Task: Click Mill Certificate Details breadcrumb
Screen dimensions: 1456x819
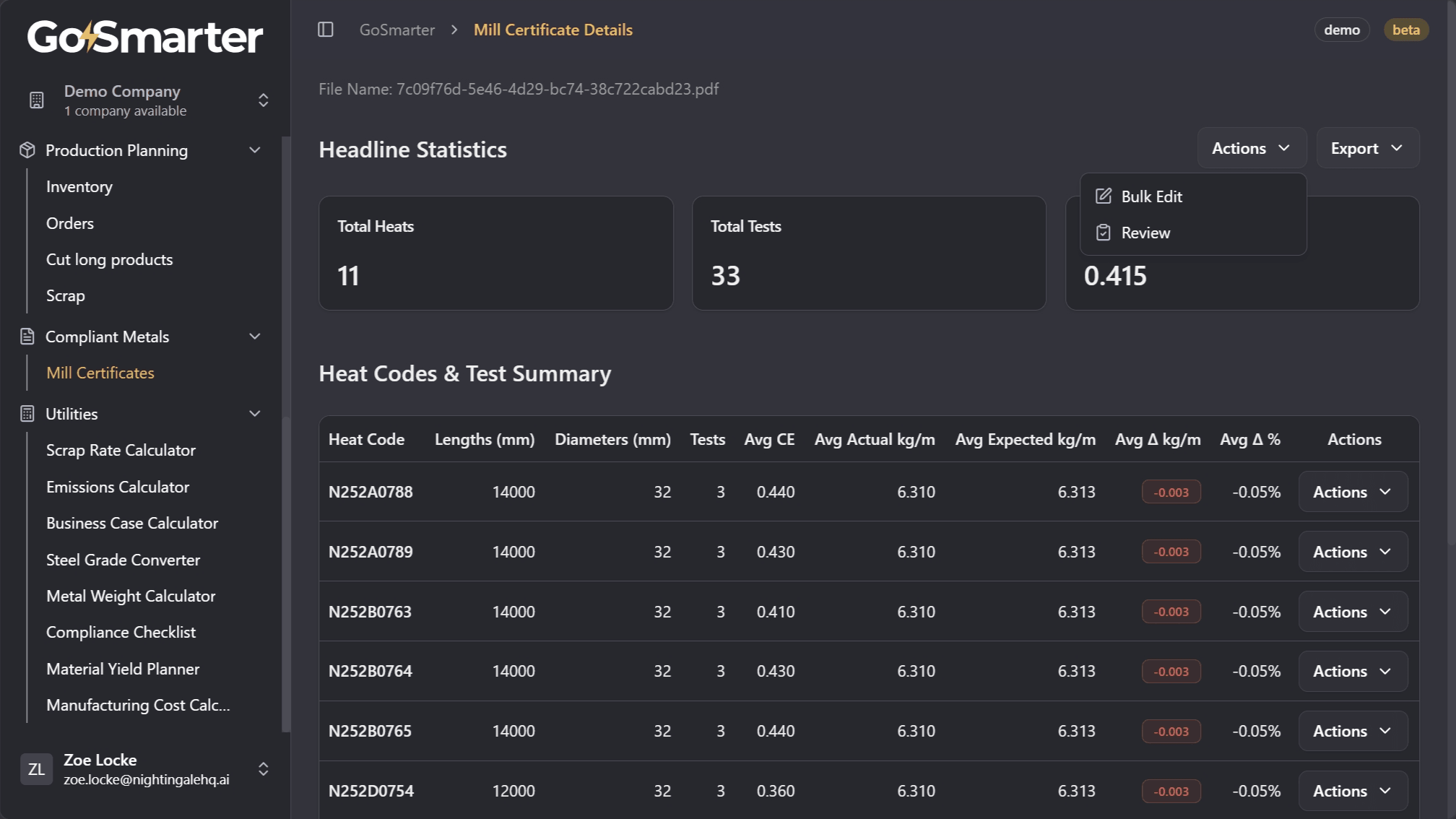Action: tap(553, 30)
